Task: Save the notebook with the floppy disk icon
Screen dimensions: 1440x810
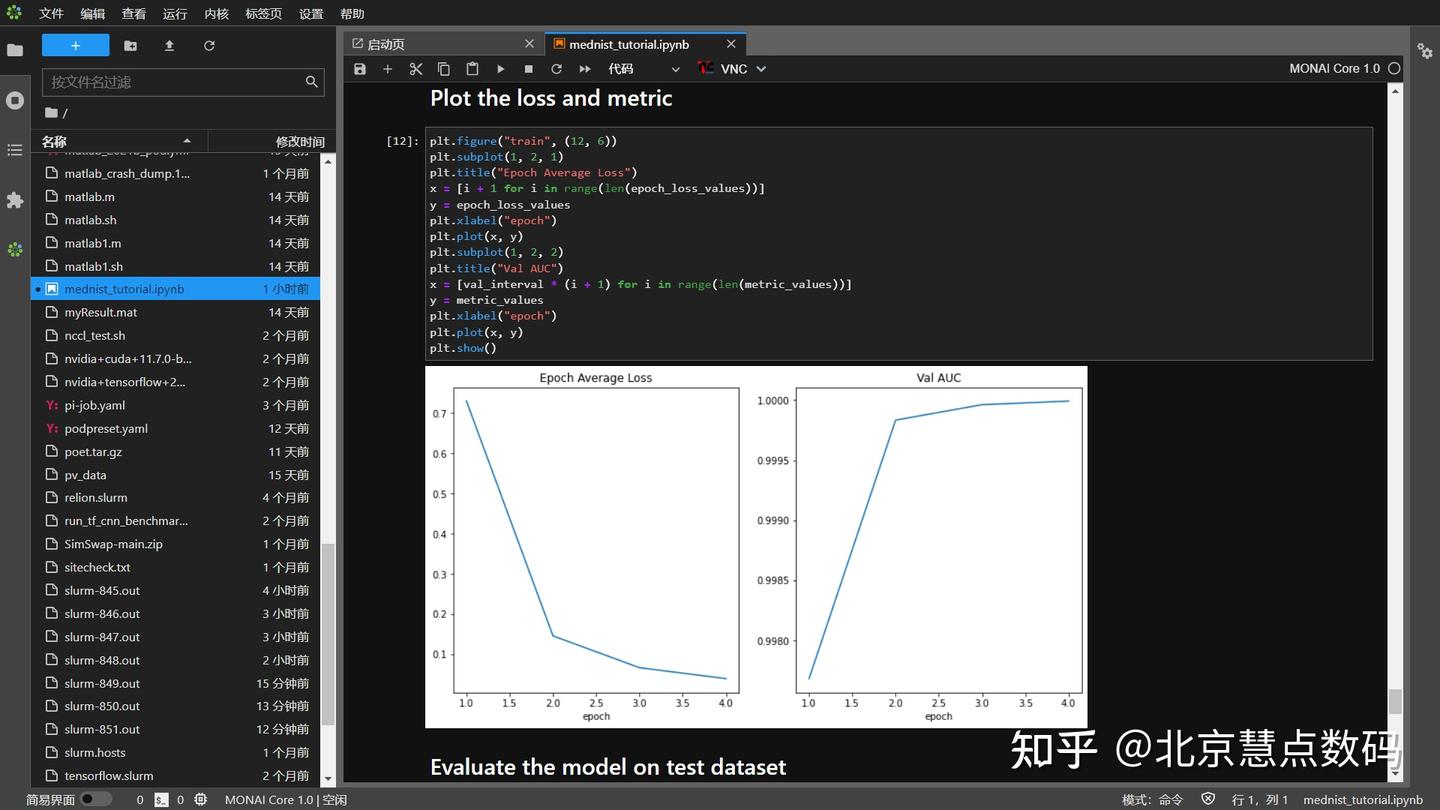Action: (360, 69)
